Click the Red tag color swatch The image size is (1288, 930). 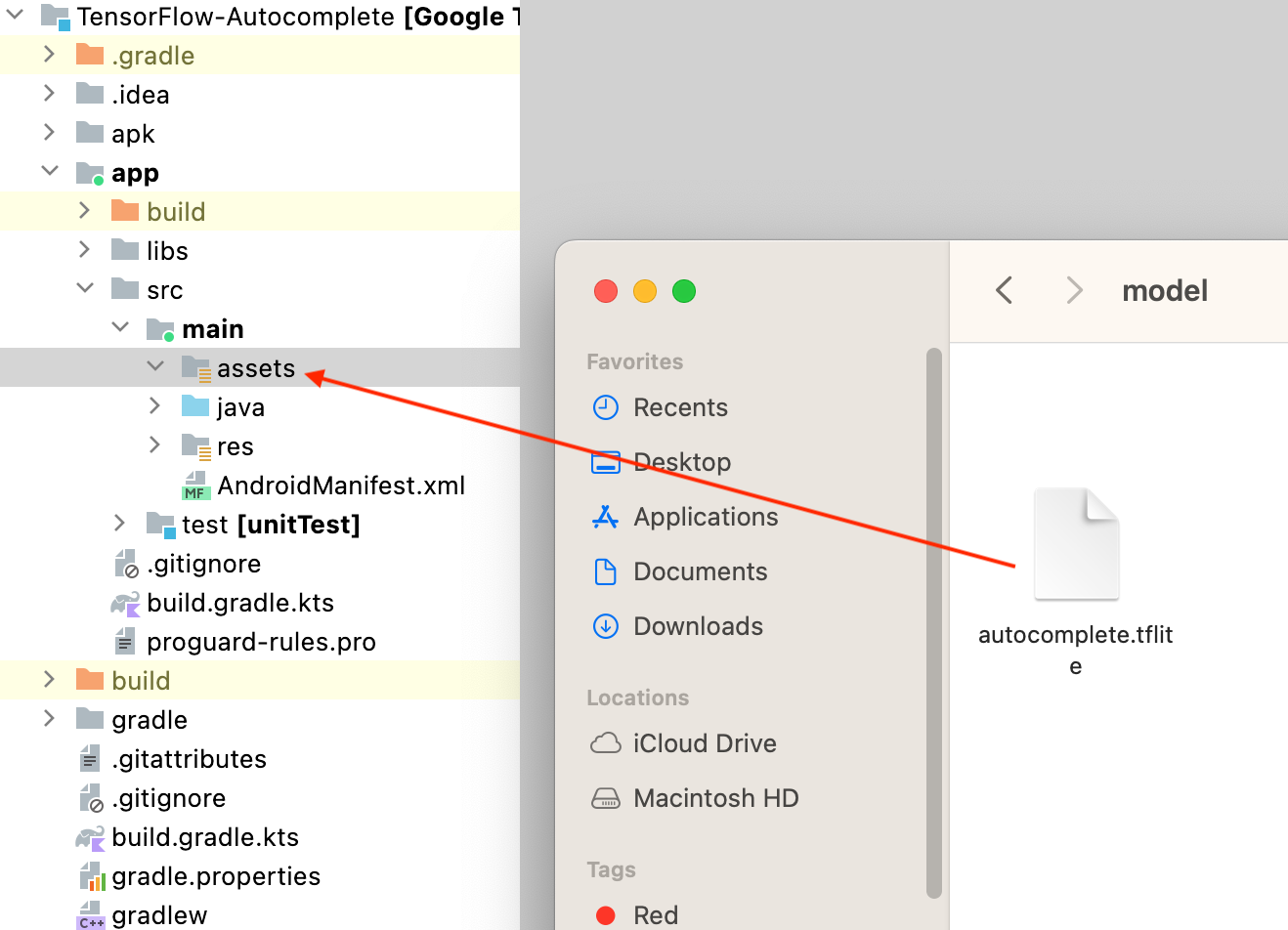pyautogui.click(x=606, y=915)
